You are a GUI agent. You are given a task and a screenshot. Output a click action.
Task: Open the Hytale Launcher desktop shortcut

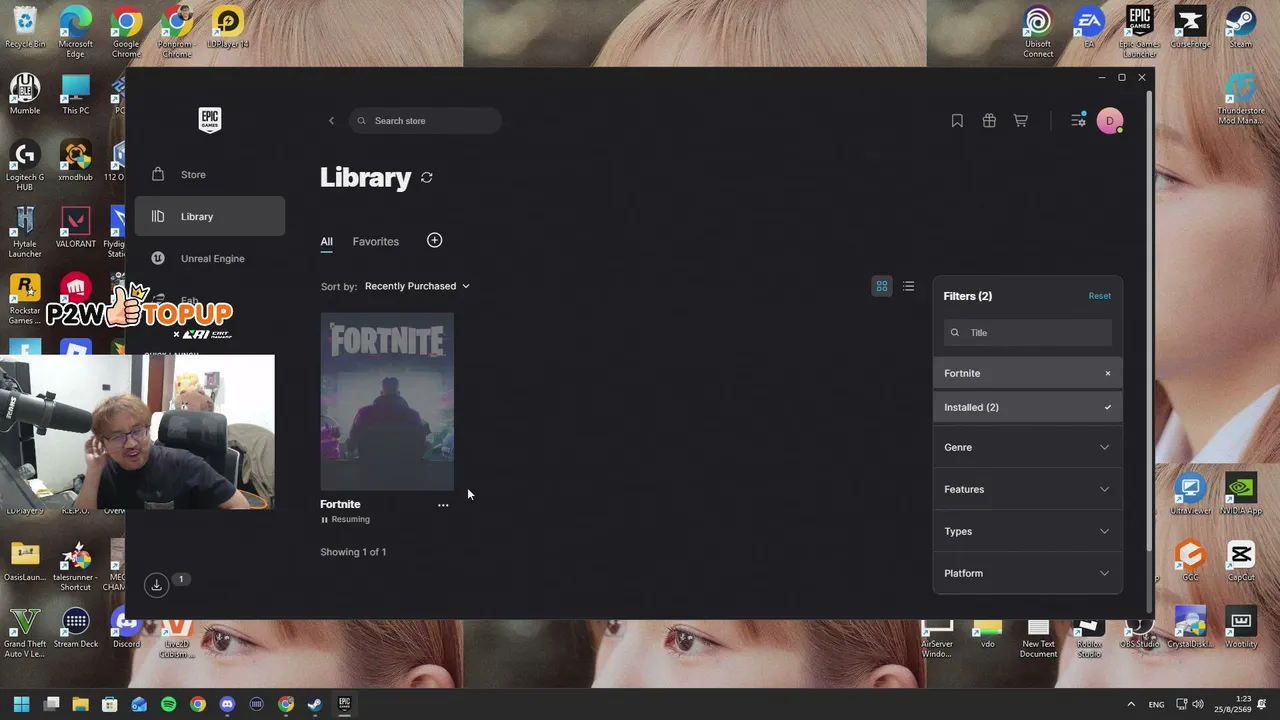(25, 232)
